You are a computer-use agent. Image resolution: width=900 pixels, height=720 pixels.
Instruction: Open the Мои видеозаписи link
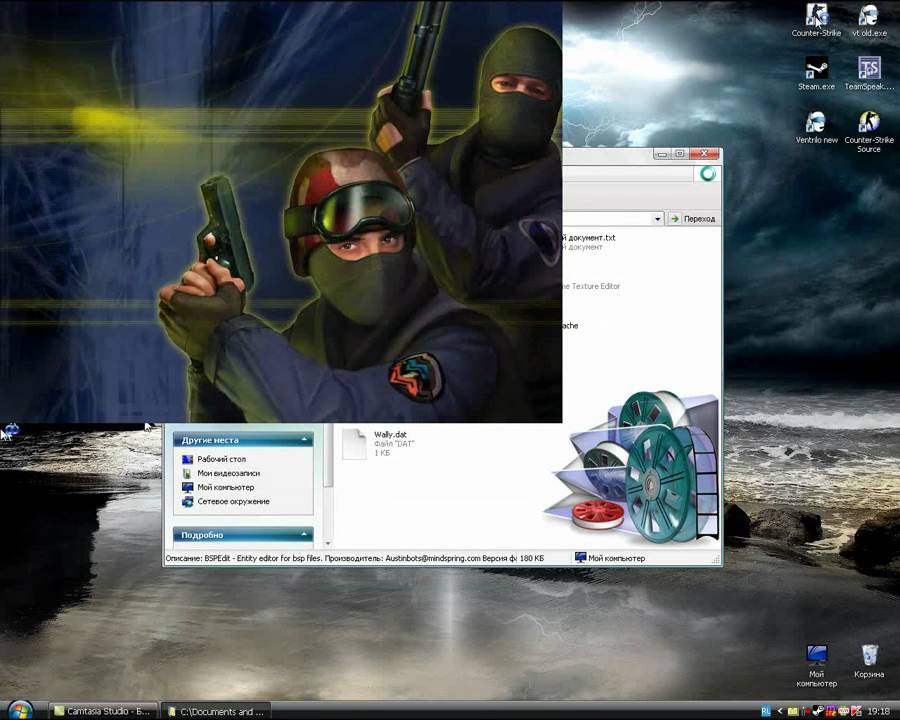click(x=228, y=473)
